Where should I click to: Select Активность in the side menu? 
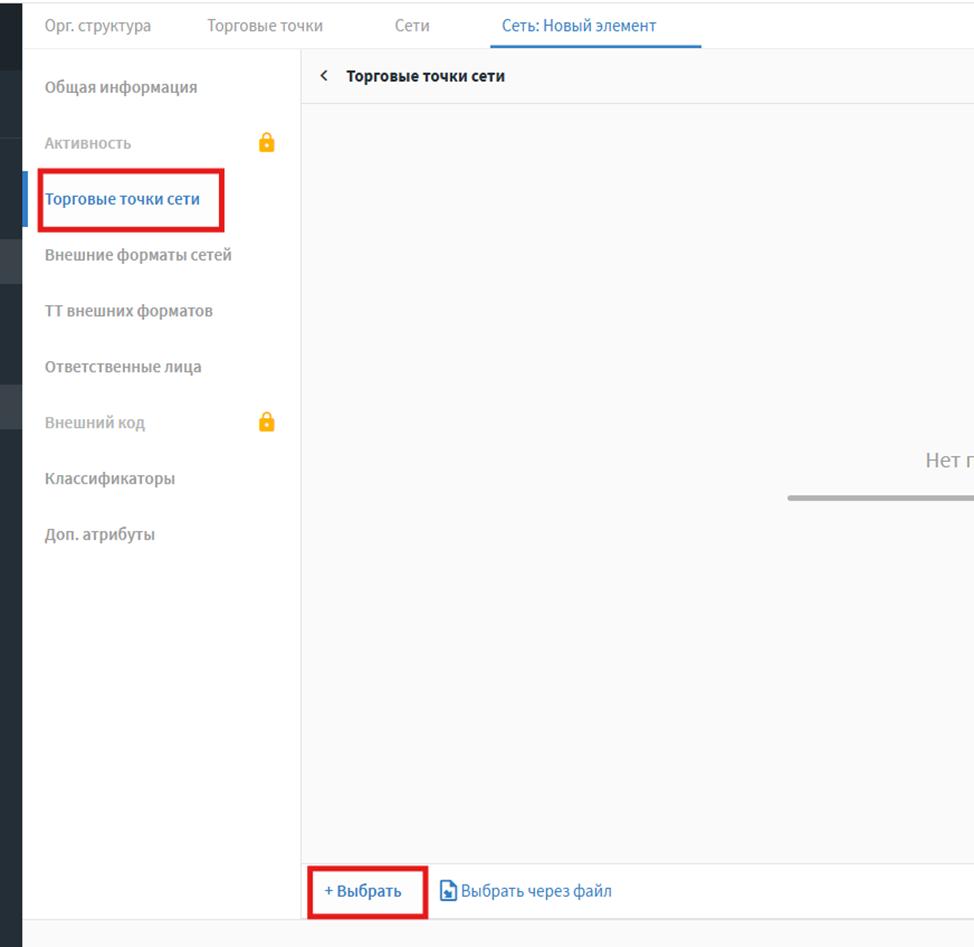click(88, 143)
